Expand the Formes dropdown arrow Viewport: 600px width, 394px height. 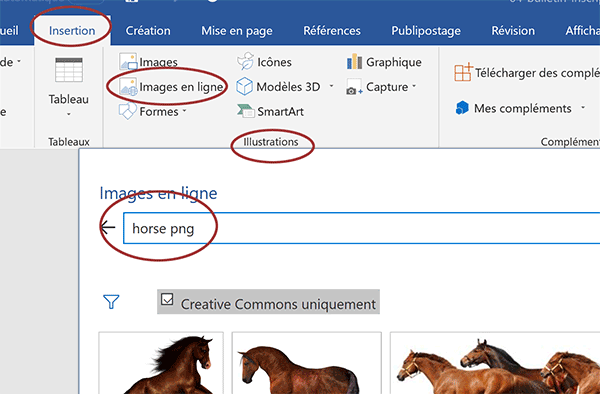pos(184,111)
